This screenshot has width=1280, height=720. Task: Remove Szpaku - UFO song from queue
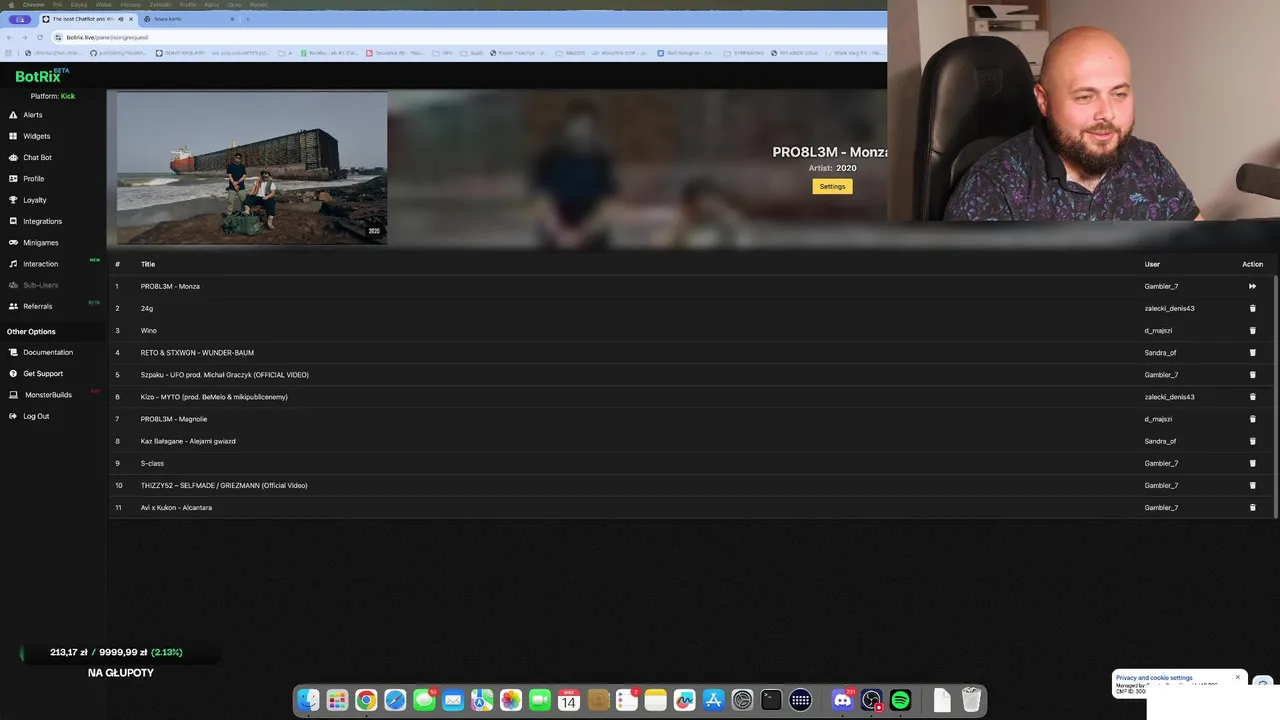coord(1252,375)
